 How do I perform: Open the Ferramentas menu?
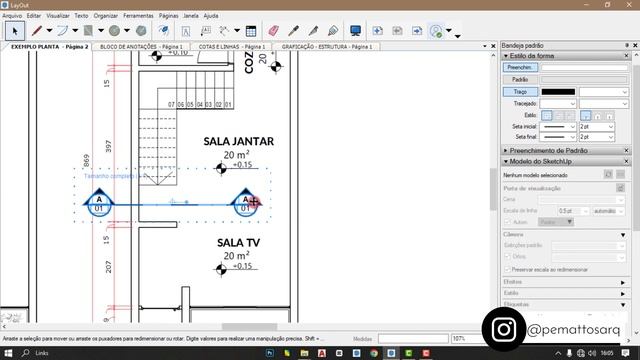click(138, 16)
